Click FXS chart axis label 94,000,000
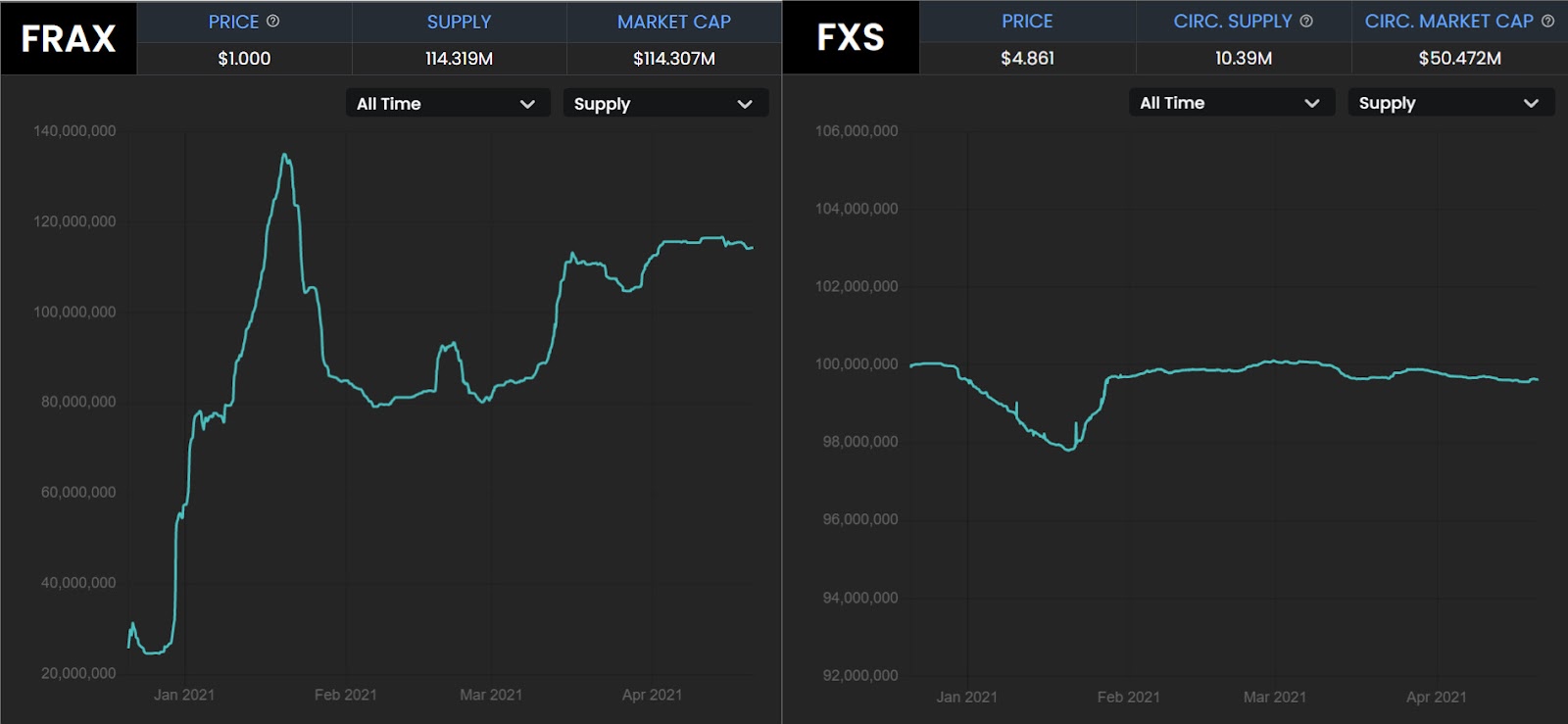This screenshot has width=1568, height=724. tap(860, 598)
